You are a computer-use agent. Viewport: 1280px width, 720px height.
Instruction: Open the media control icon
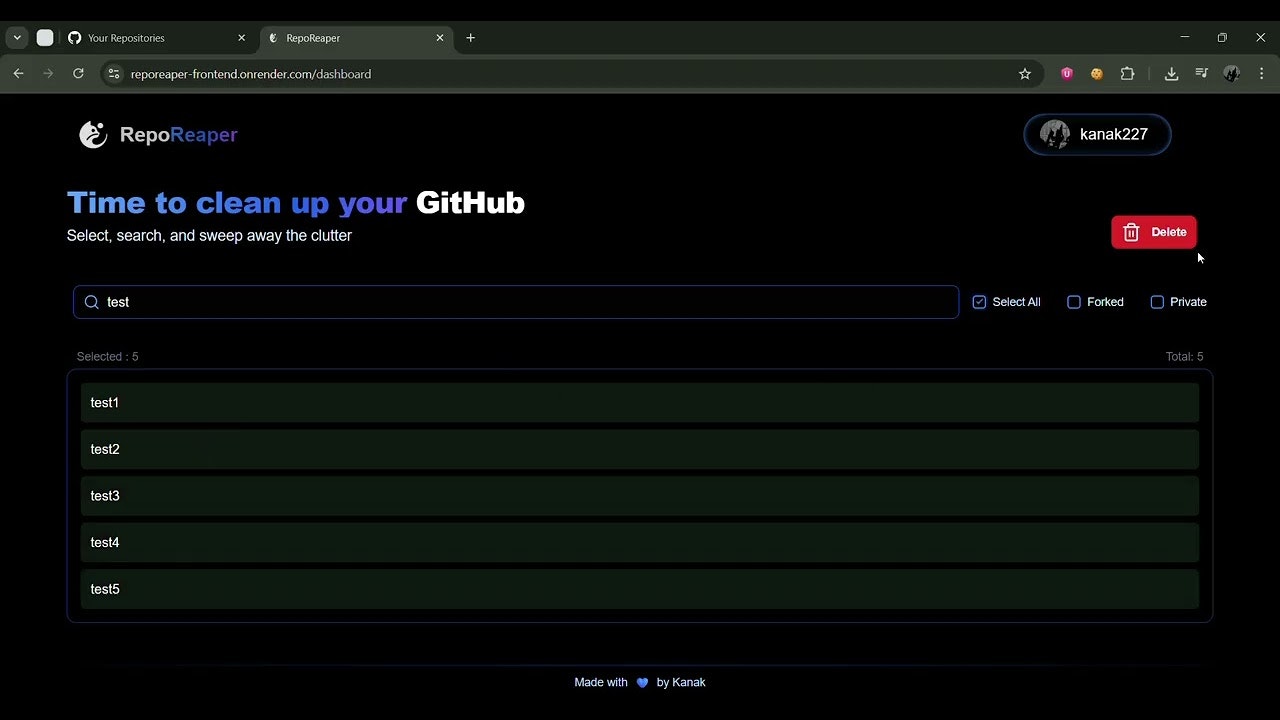tap(1202, 74)
